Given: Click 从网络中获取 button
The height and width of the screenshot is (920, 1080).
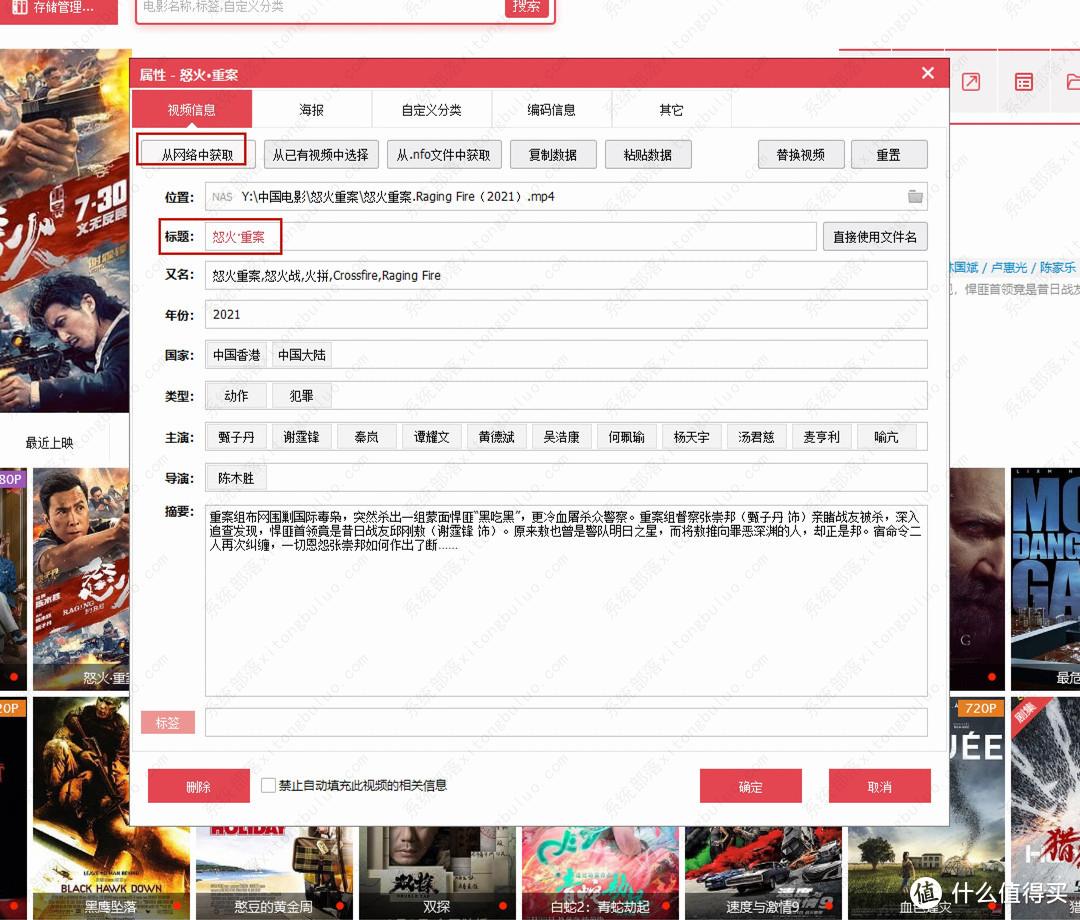Looking at the screenshot, I should click(198, 155).
